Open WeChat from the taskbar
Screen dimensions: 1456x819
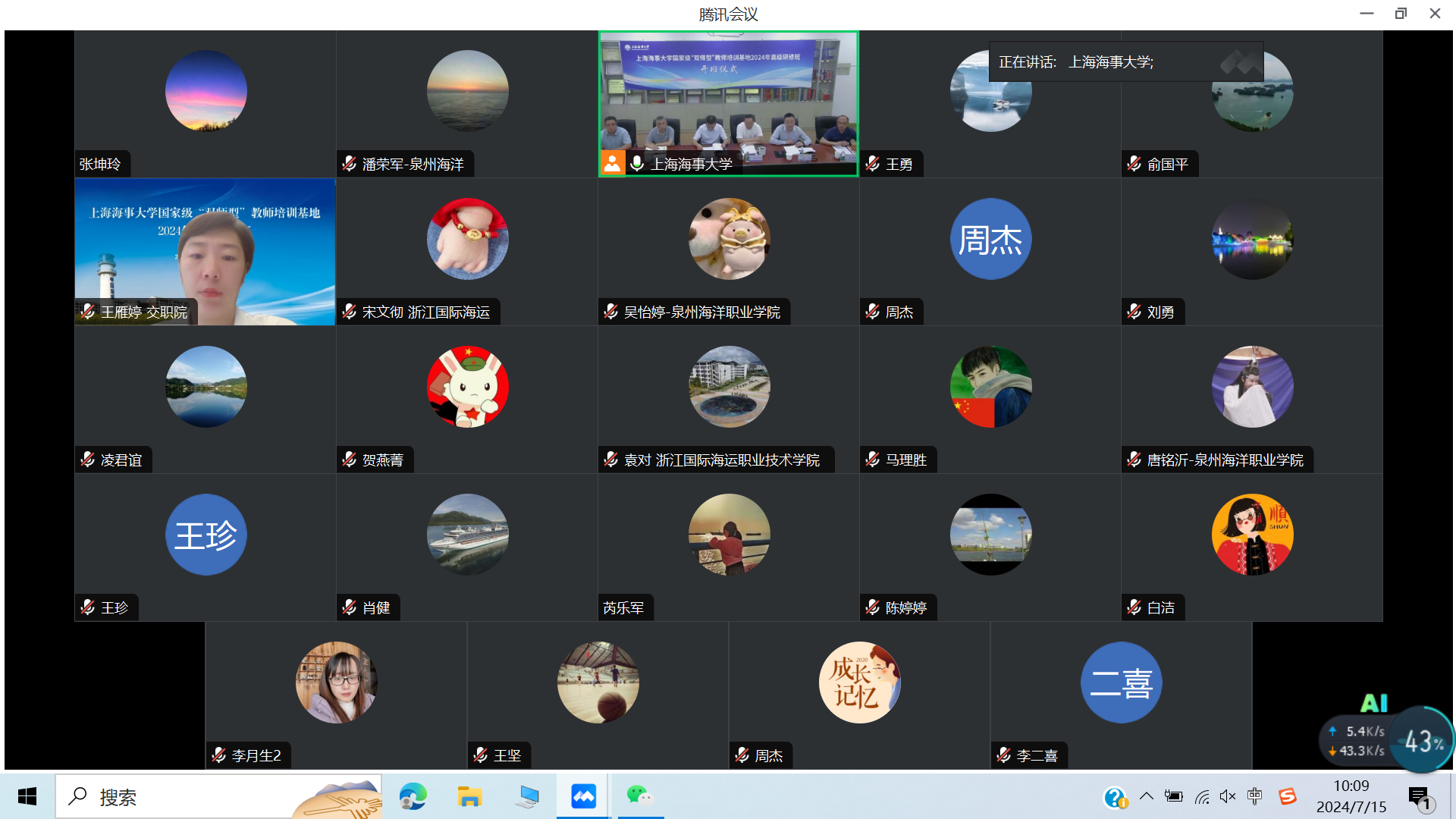639,795
